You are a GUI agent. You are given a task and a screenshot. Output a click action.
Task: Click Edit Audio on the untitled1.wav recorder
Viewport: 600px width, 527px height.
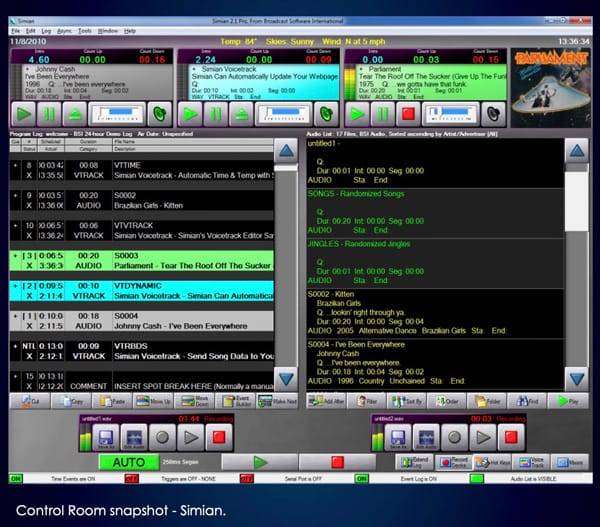134,437
